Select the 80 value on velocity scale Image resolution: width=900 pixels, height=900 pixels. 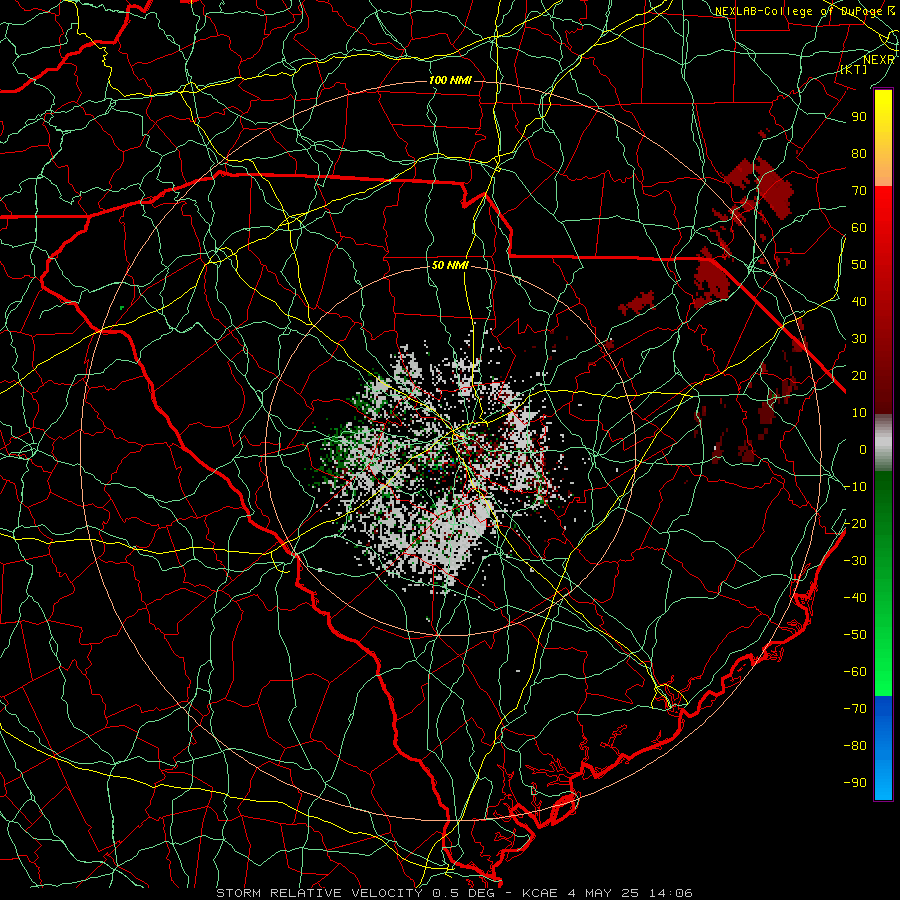point(859,153)
